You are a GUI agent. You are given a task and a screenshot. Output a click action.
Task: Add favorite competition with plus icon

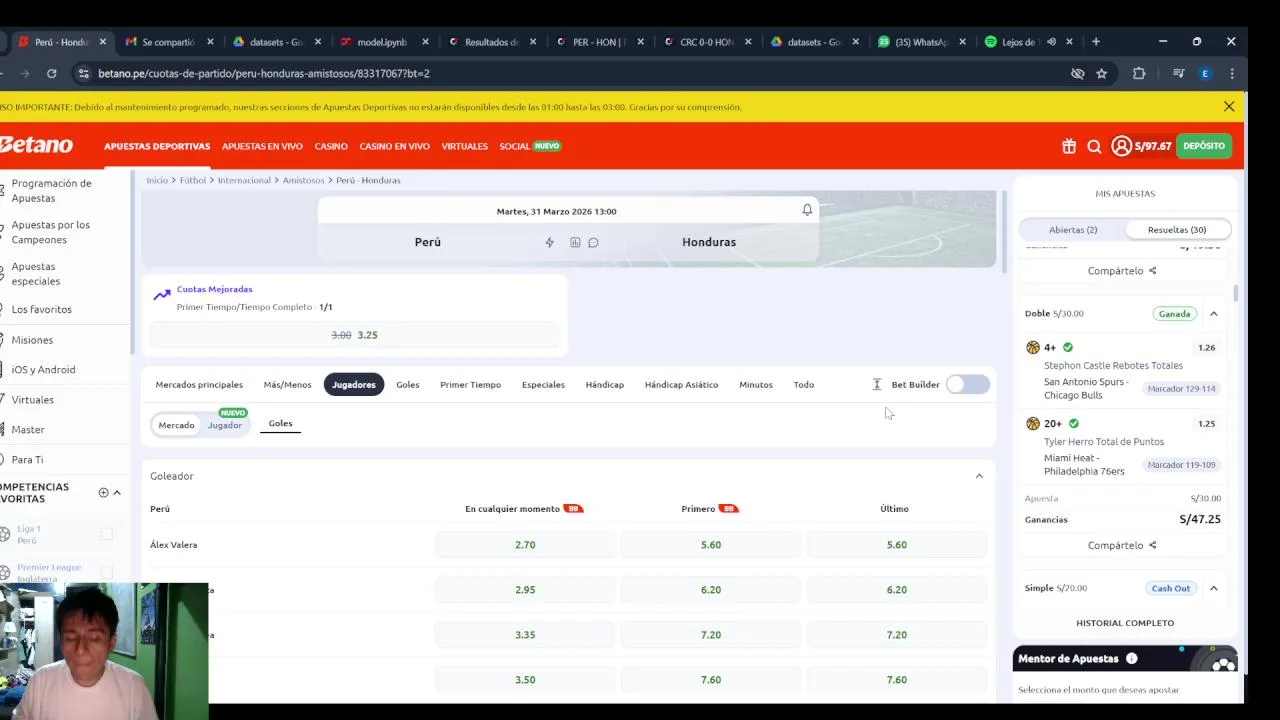(x=103, y=492)
